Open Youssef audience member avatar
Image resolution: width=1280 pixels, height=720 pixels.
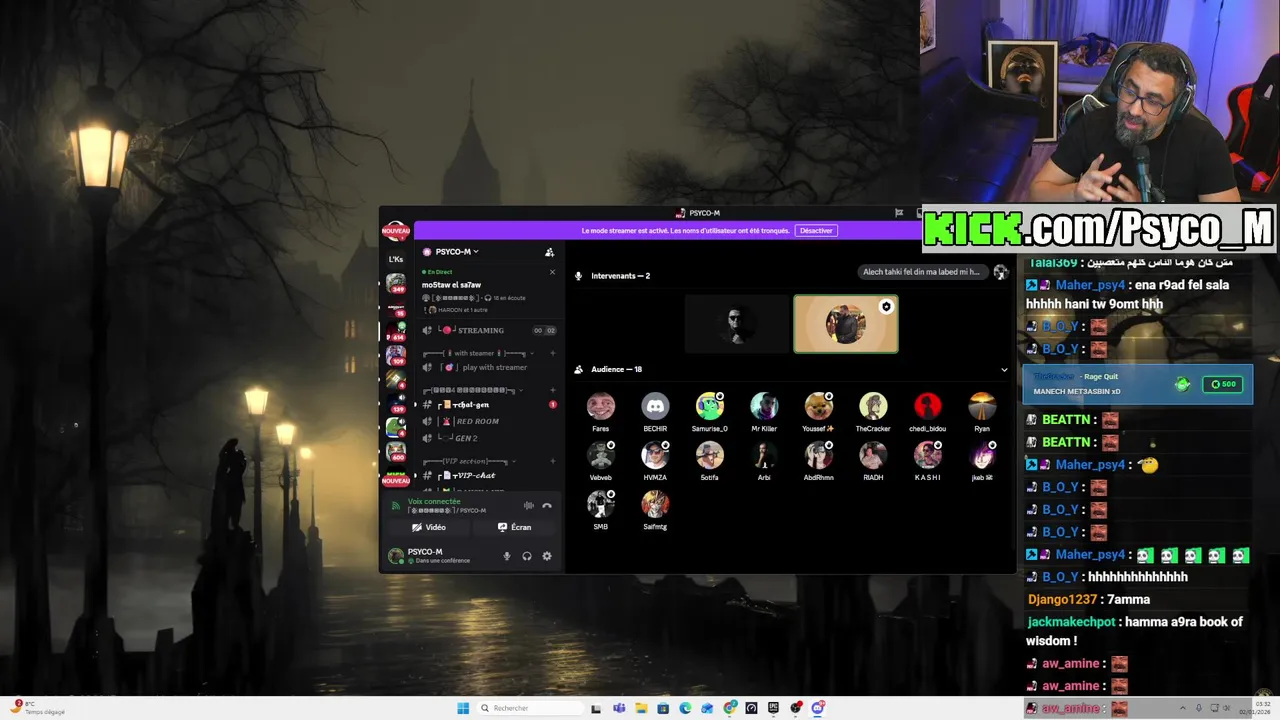(x=818, y=406)
